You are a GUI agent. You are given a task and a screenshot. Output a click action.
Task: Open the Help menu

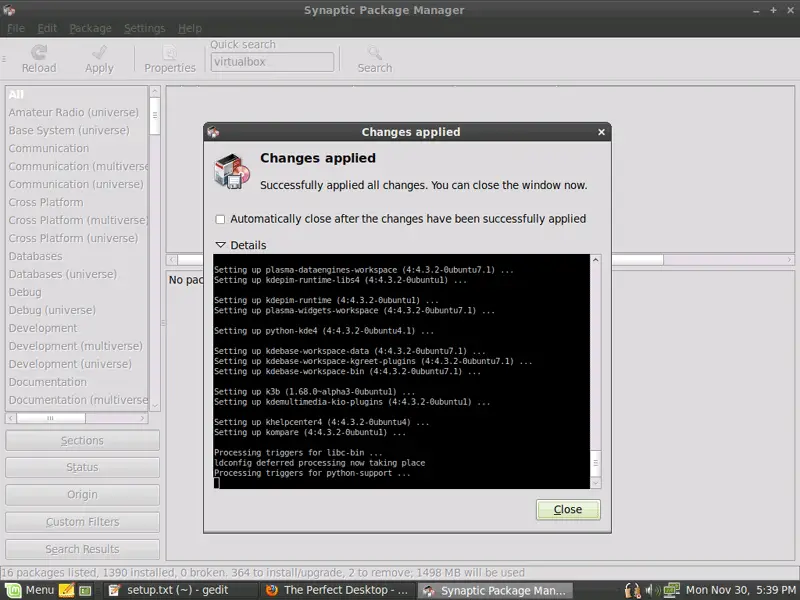pos(190,28)
